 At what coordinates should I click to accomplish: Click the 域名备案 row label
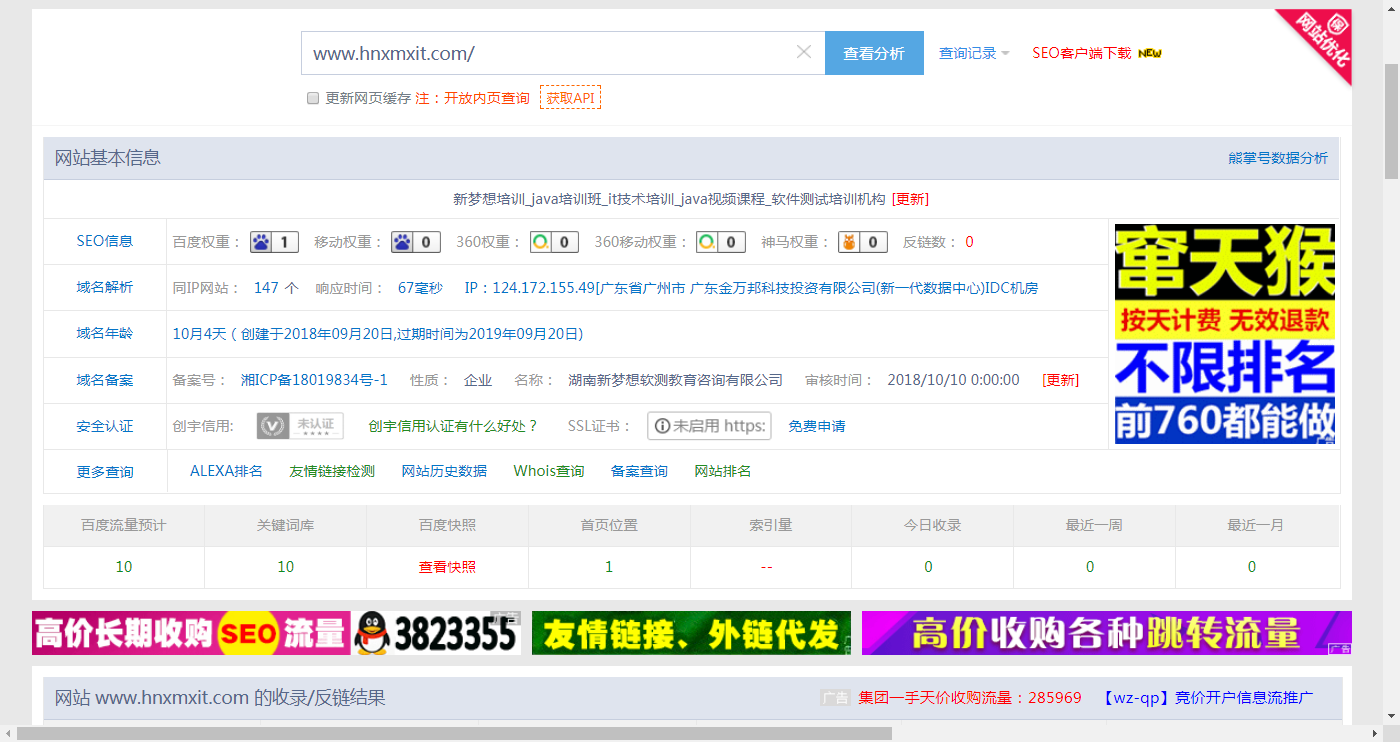coord(105,380)
